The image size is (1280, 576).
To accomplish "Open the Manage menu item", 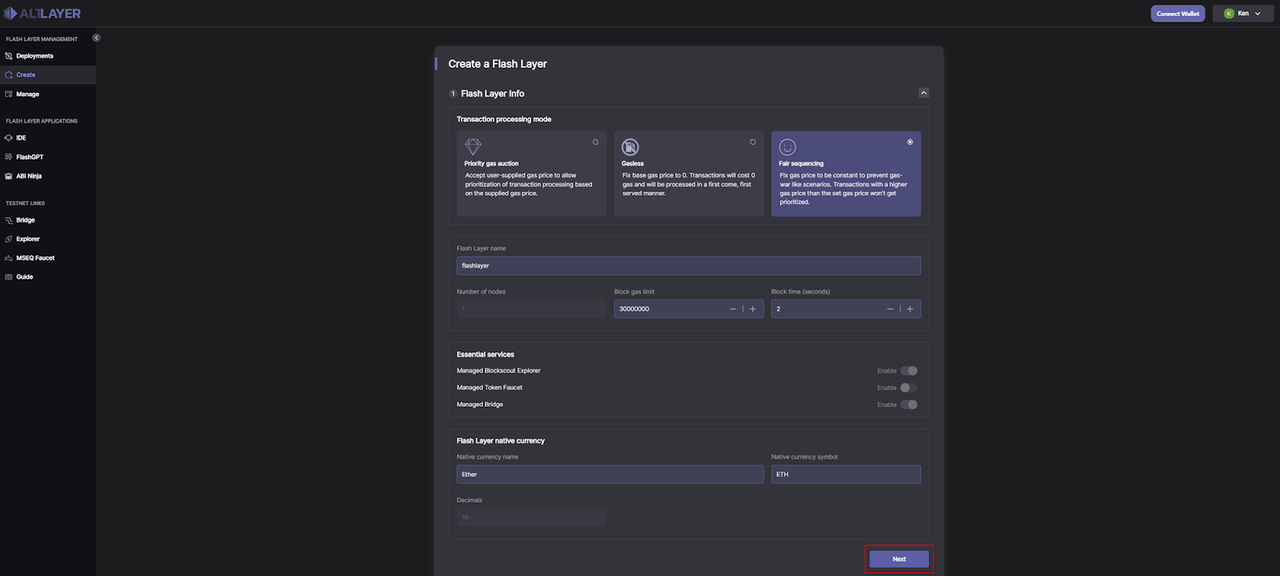I will tap(27, 94).
